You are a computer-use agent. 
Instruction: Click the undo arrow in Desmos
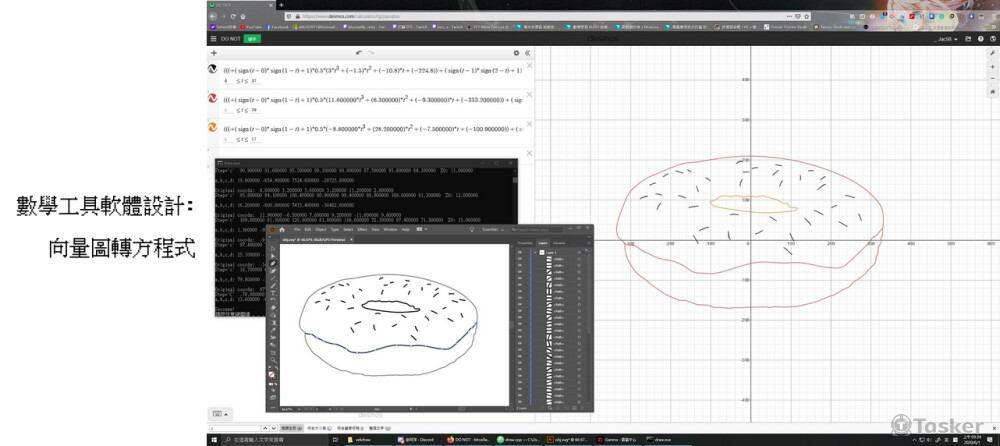358,52
